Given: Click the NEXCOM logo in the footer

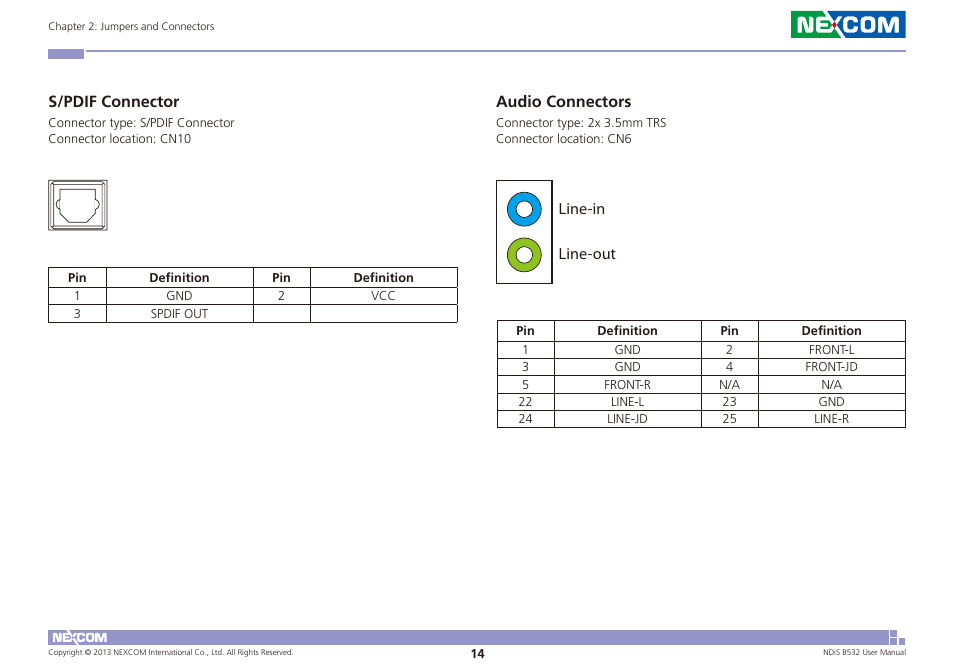Looking at the screenshot, I should point(80,637).
